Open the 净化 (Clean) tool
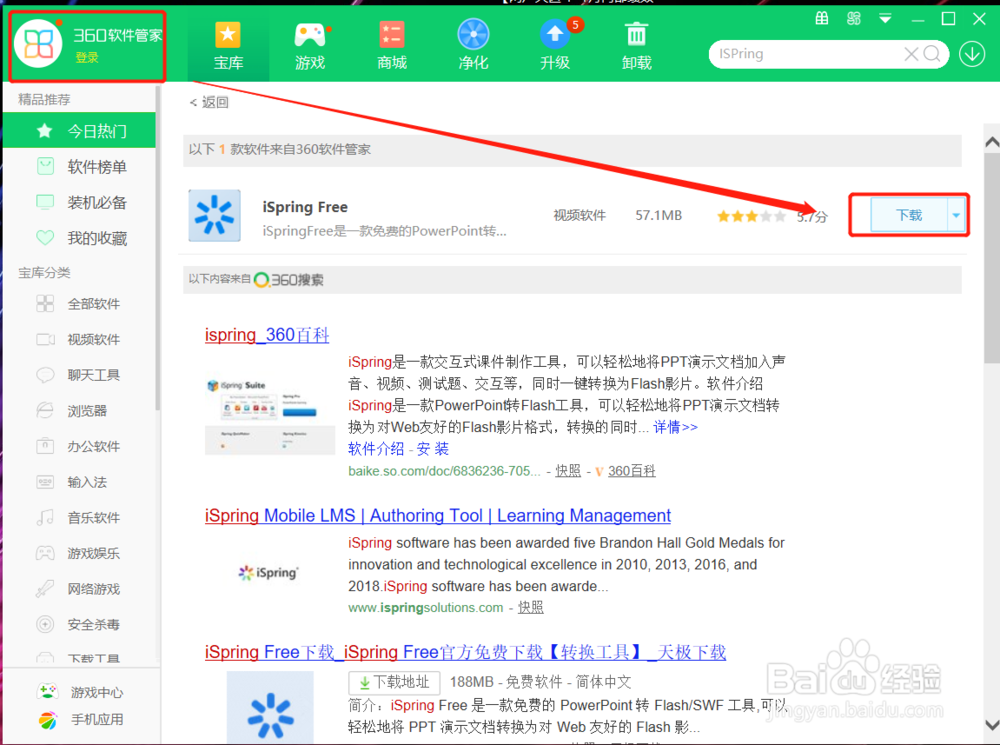The image size is (1000, 745). coord(472,44)
